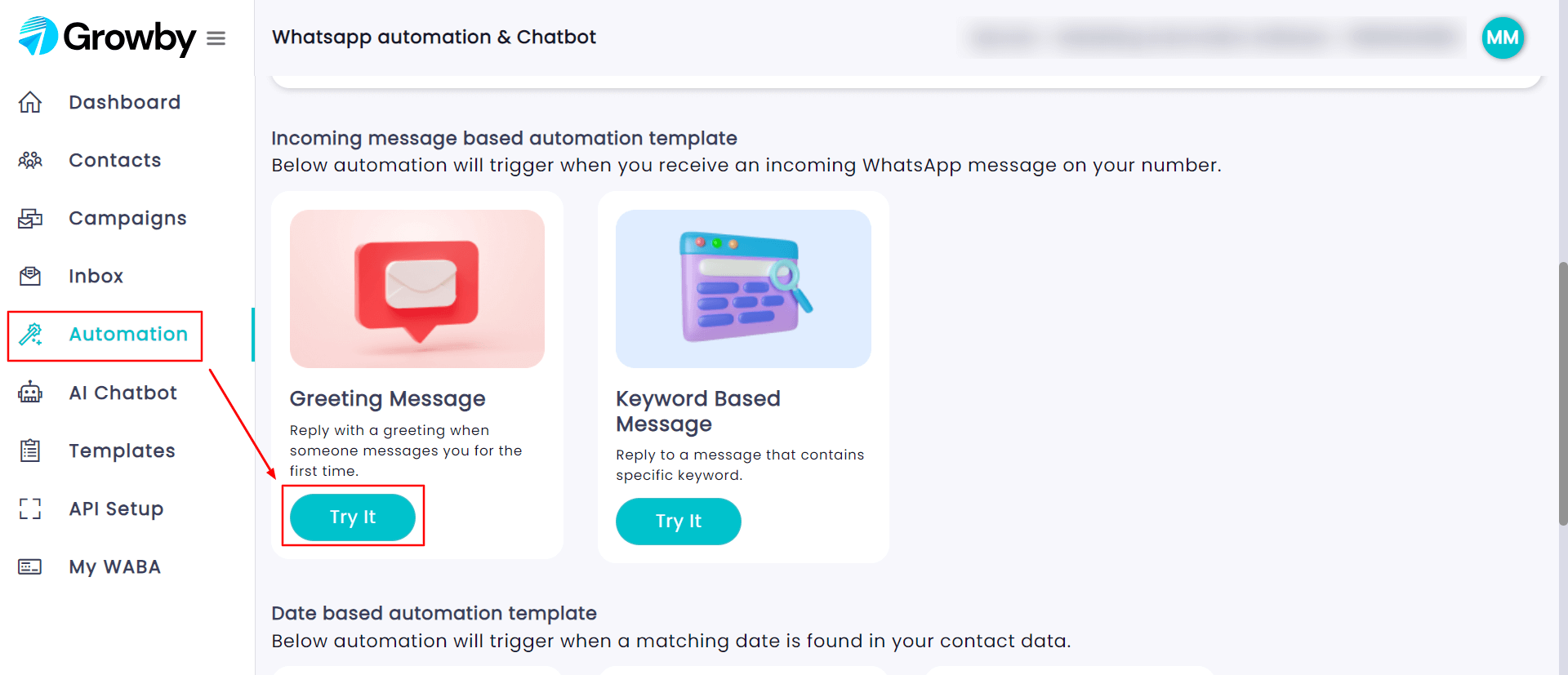
Task: Open the MM profile avatar menu
Action: 1503,38
